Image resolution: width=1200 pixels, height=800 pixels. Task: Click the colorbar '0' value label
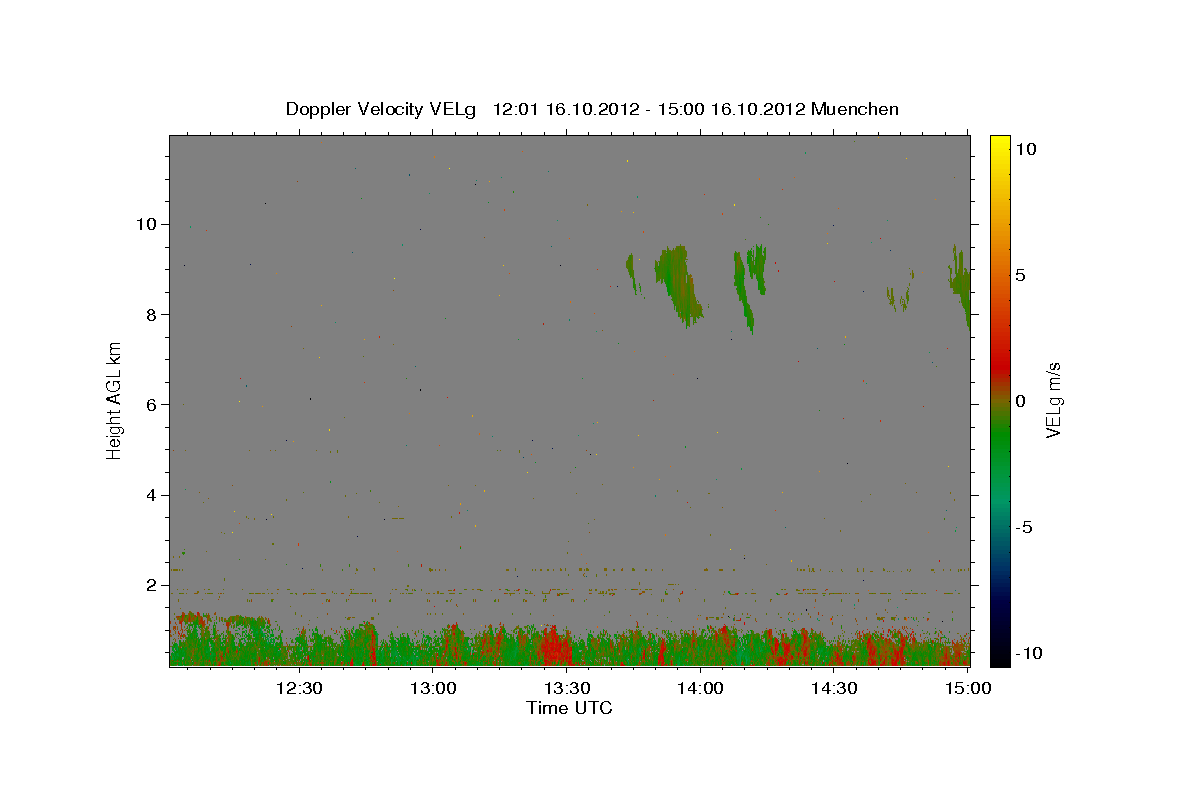click(1020, 401)
